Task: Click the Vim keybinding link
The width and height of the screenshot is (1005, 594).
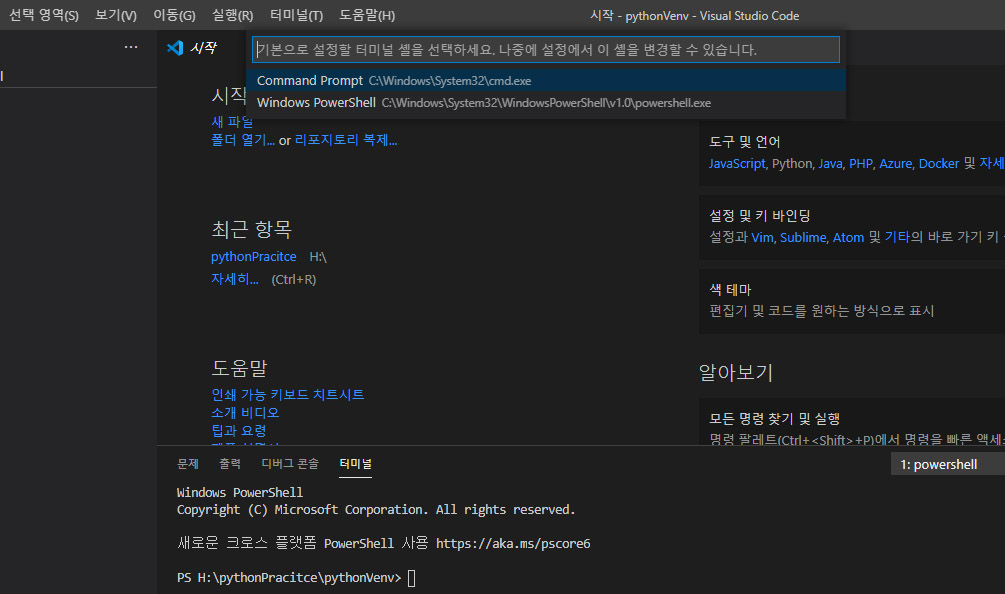Action: (x=762, y=237)
